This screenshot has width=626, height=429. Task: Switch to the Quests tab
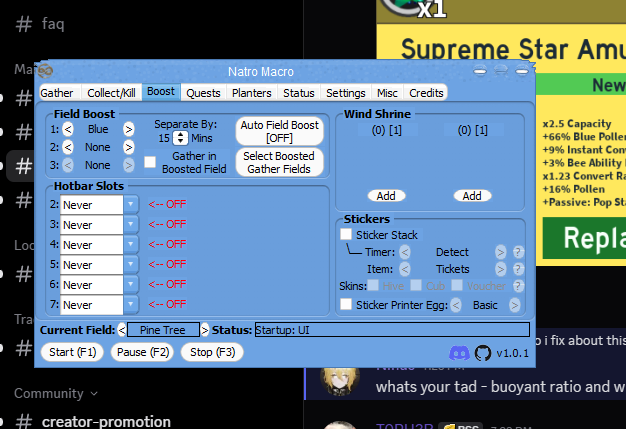[203, 93]
